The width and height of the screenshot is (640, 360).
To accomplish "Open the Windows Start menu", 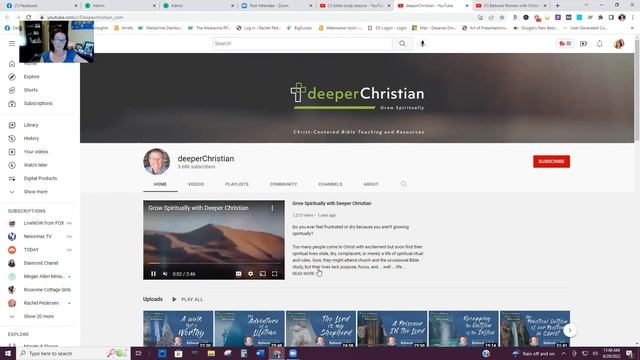I will pyautogui.click(x=8, y=353).
